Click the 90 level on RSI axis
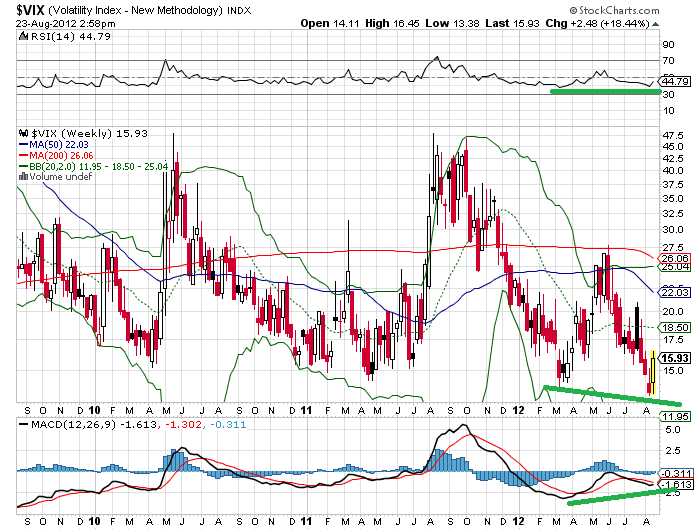 coord(668,44)
